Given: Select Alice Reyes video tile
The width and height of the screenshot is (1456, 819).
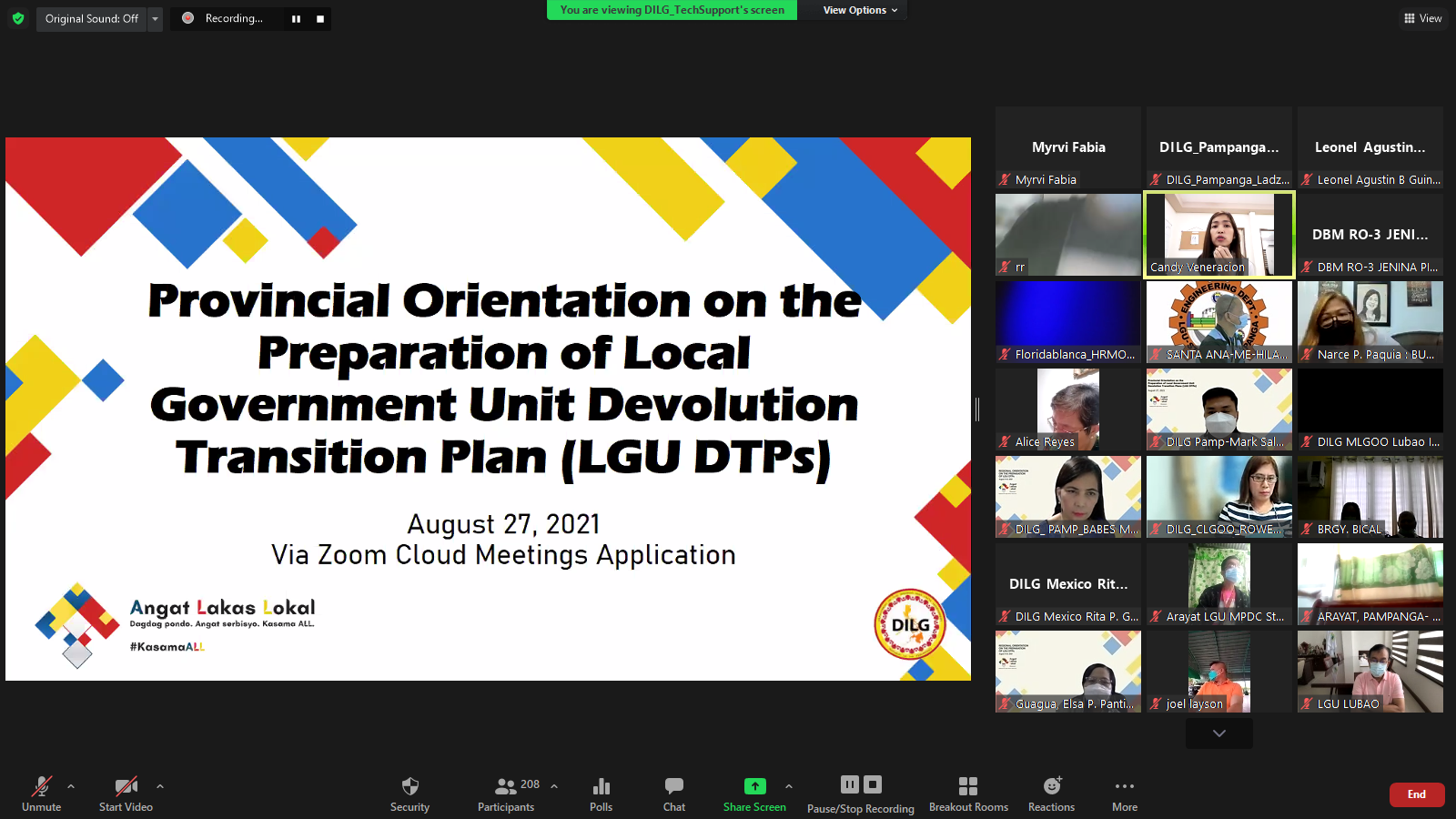Looking at the screenshot, I should click(1068, 409).
